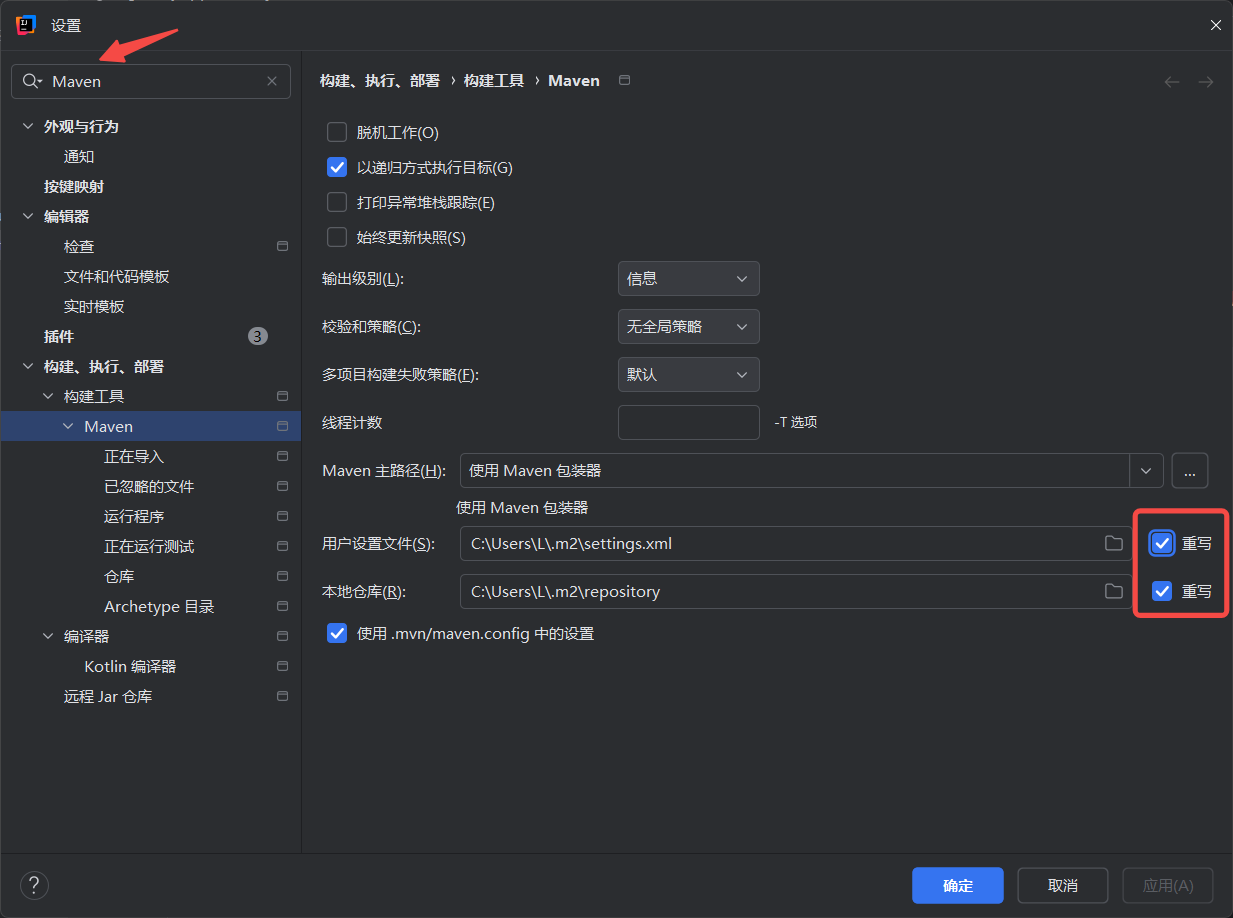Image resolution: width=1233 pixels, height=918 pixels.
Task: Click the project icon beside 仓库 row
Action: point(282,576)
